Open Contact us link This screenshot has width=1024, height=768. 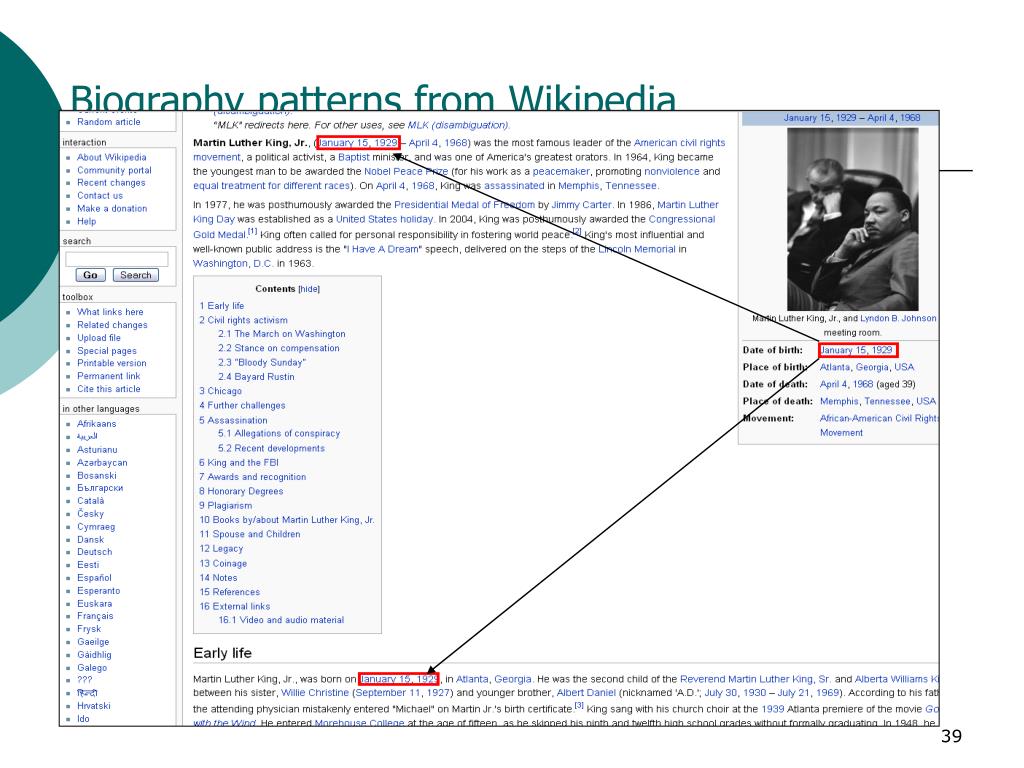pyautogui.click(x=100, y=196)
